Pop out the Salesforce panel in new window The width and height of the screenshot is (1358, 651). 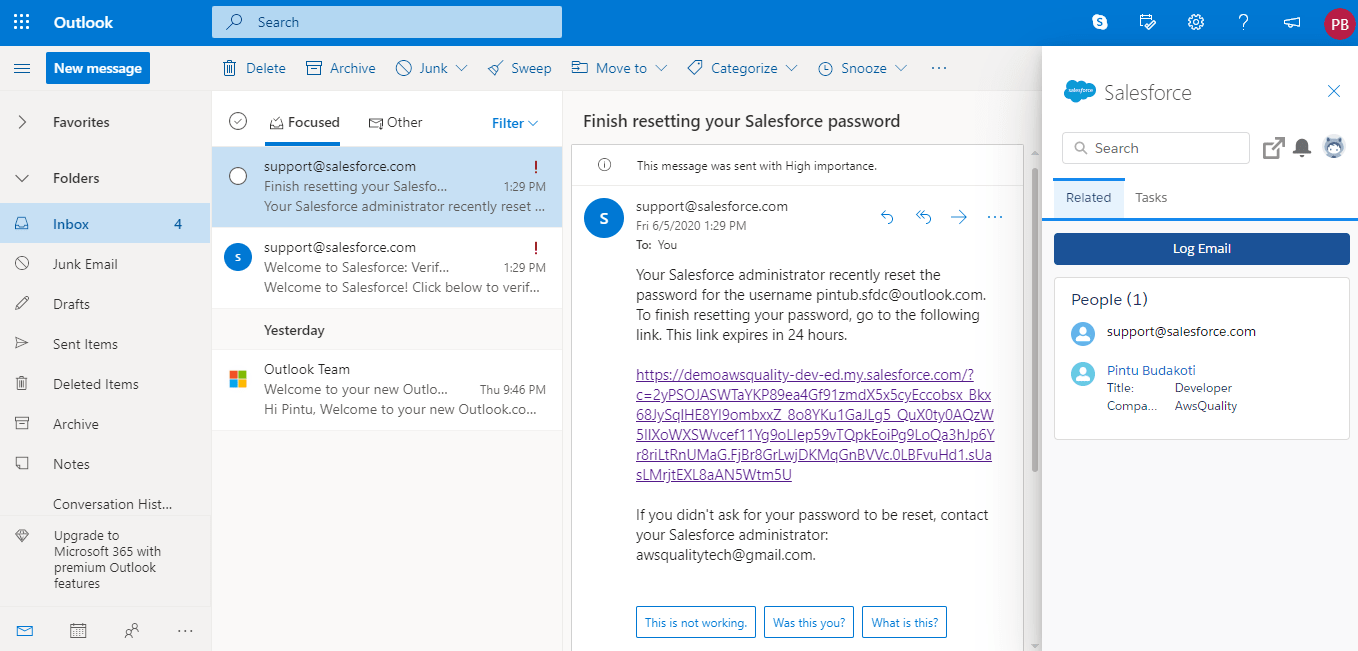pos(1273,148)
